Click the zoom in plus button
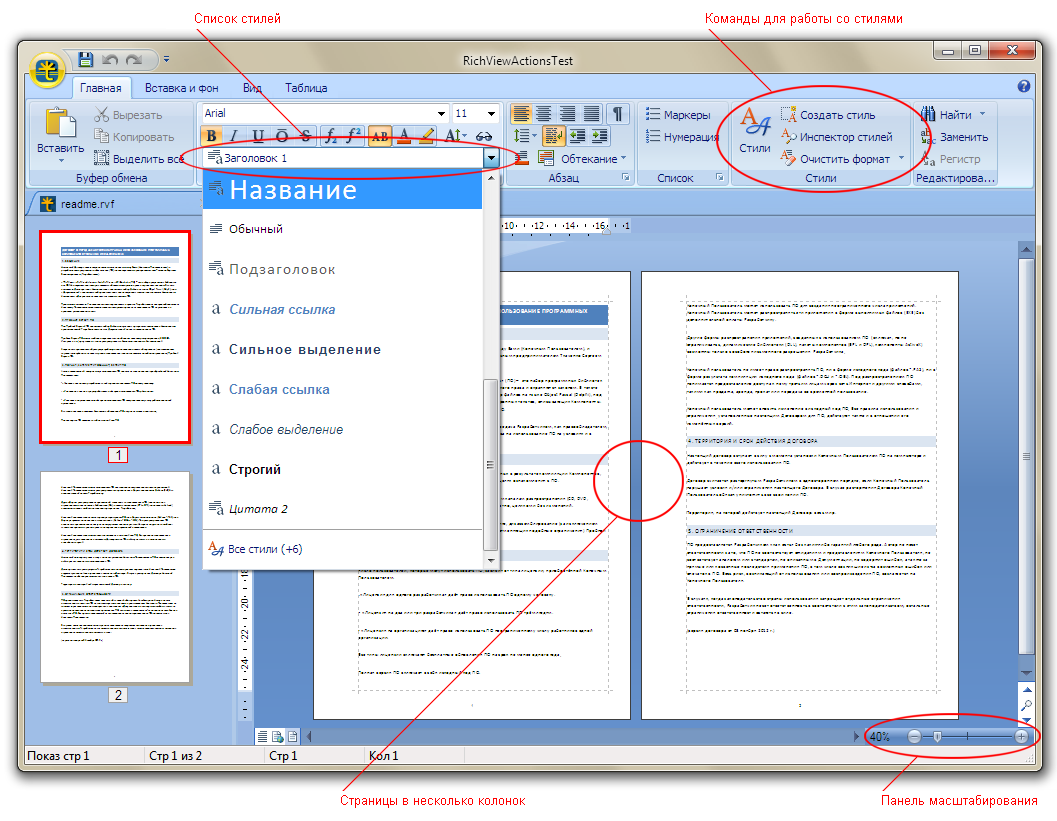This screenshot has width=1057, height=821. (x=1021, y=736)
